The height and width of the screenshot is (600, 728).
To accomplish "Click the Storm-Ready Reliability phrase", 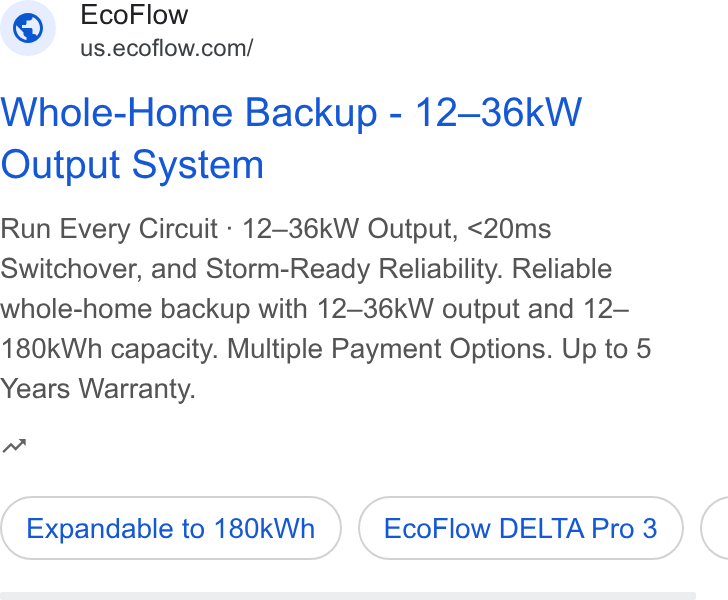I will 354,269.
